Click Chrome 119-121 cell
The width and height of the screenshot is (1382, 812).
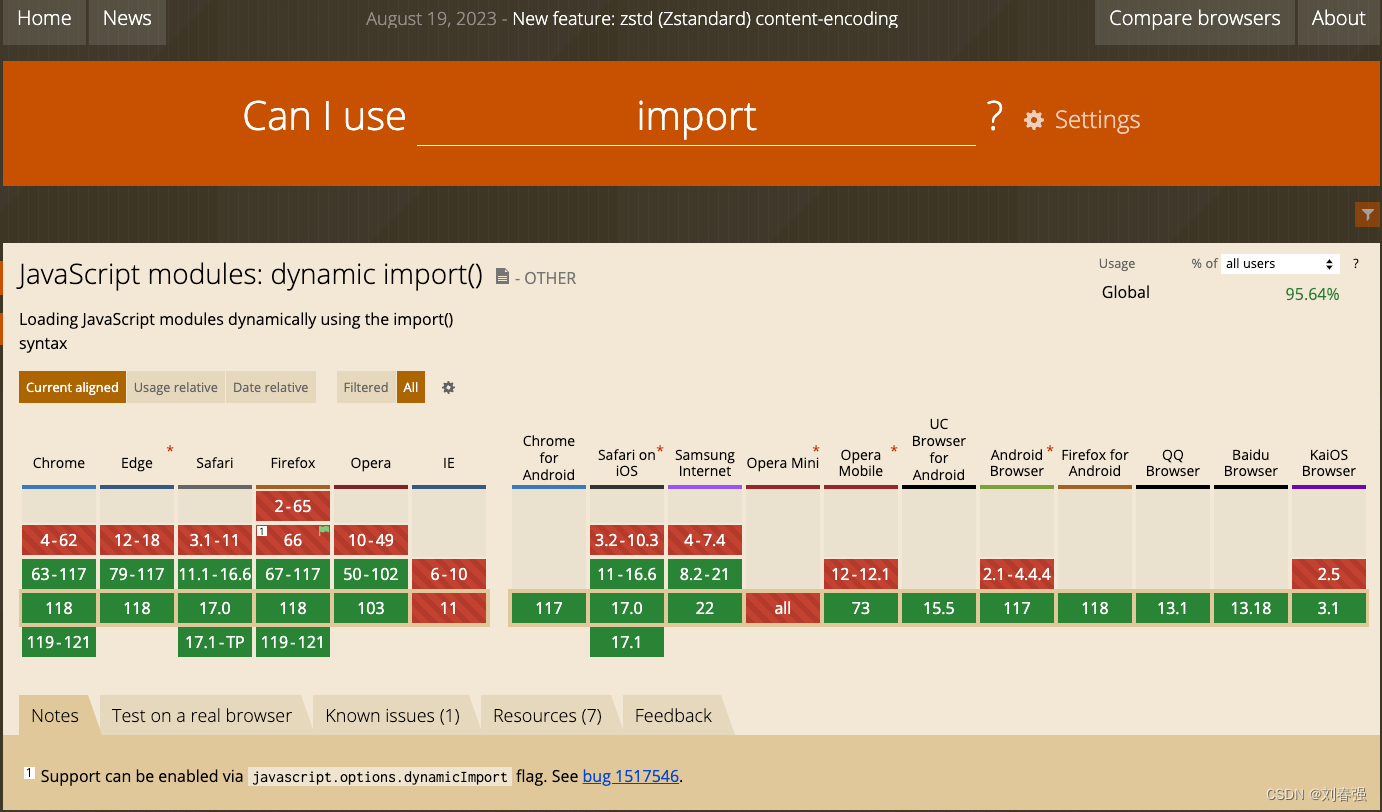tap(59, 642)
